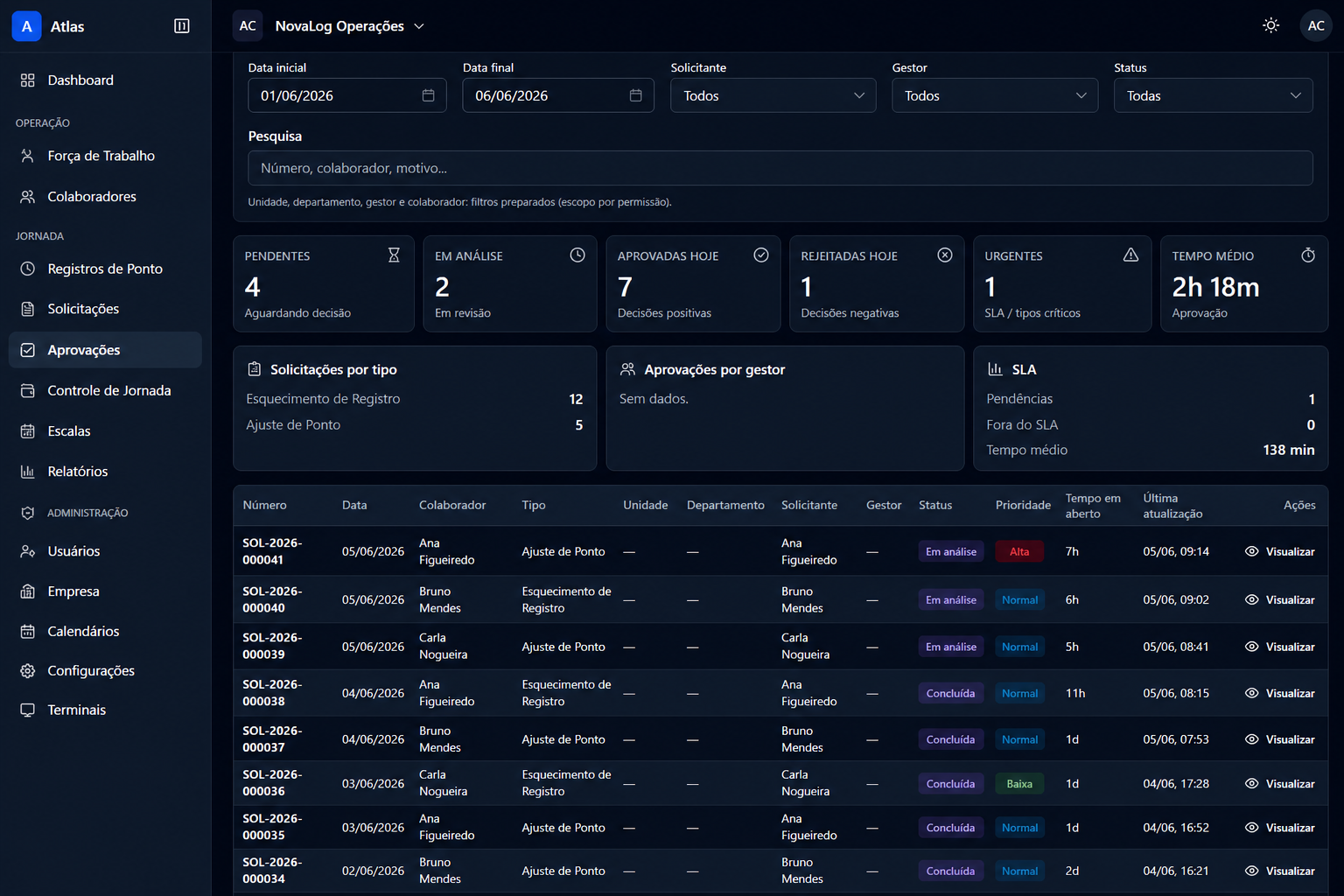The image size is (1344, 896).
Task: Click the Urgentes warning triangle icon
Action: (1130, 255)
